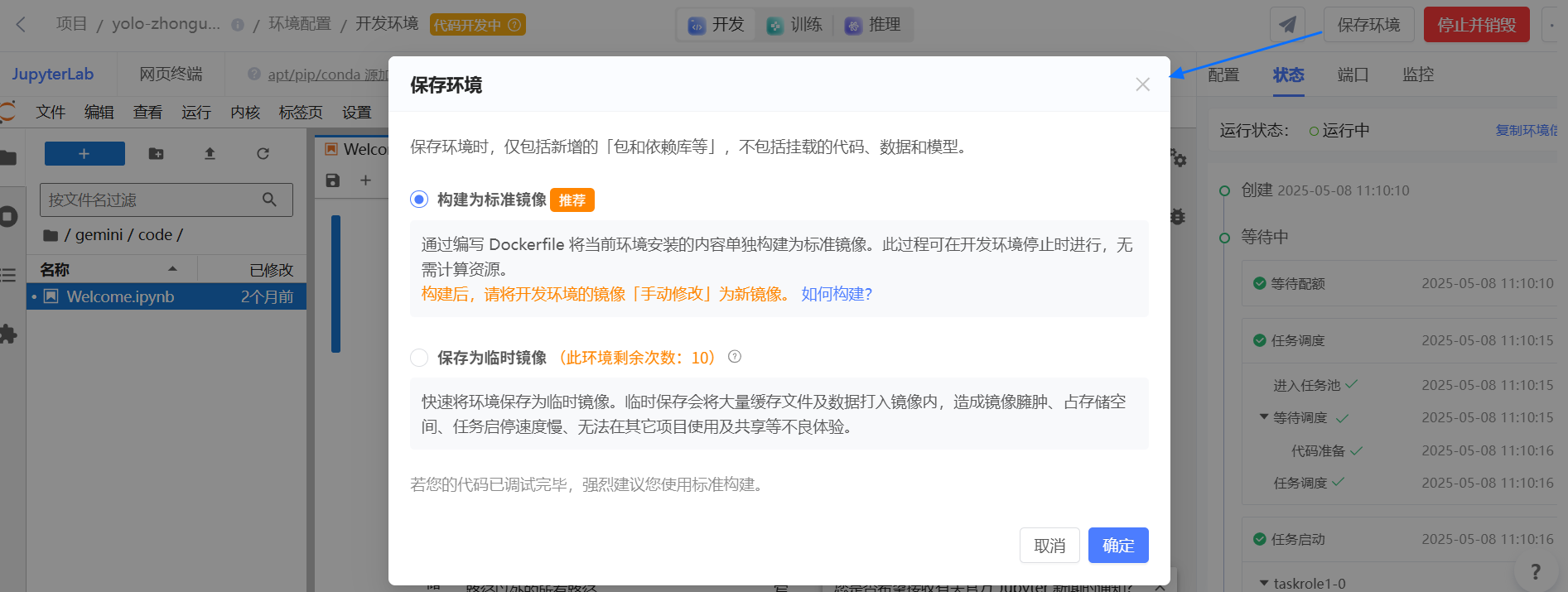The height and width of the screenshot is (592, 1568).
Task: Open the 如何构建? link
Action: (x=837, y=294)
